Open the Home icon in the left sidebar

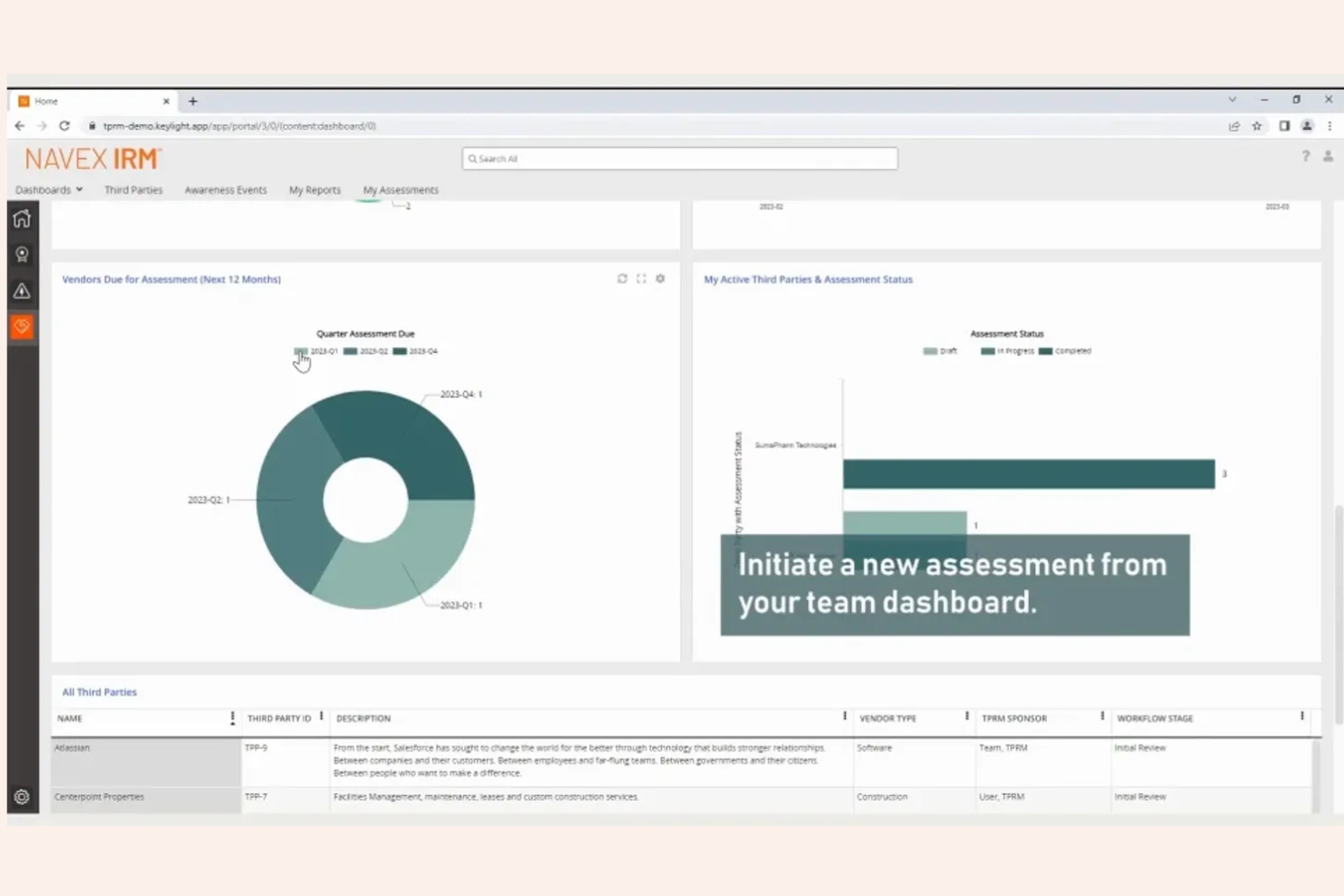coord(22,218)
